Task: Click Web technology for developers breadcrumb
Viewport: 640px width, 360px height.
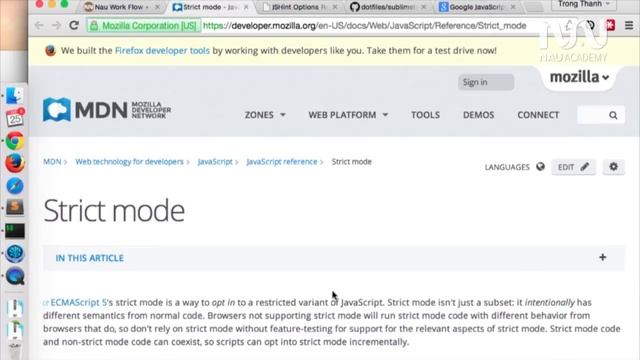Action: 129,162
